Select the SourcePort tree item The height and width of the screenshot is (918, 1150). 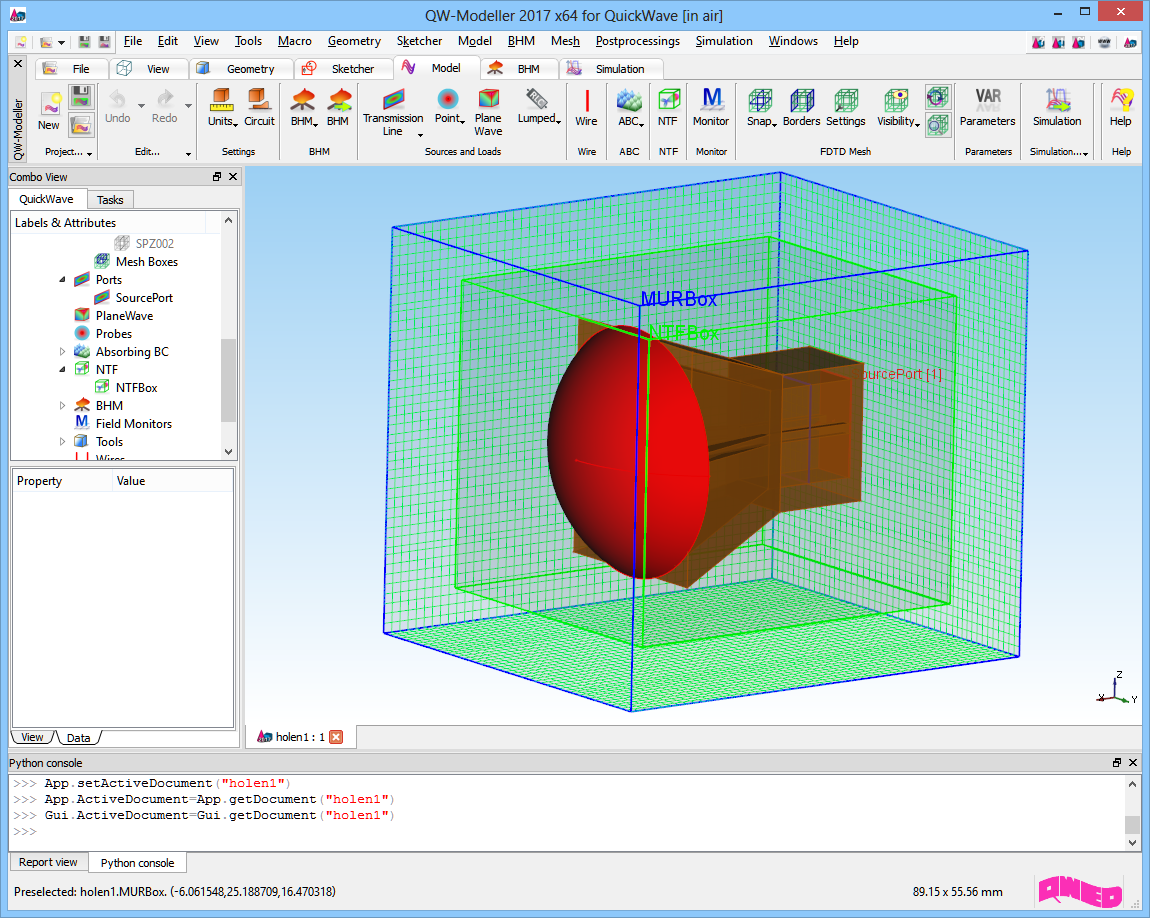[x=144, y=298]
